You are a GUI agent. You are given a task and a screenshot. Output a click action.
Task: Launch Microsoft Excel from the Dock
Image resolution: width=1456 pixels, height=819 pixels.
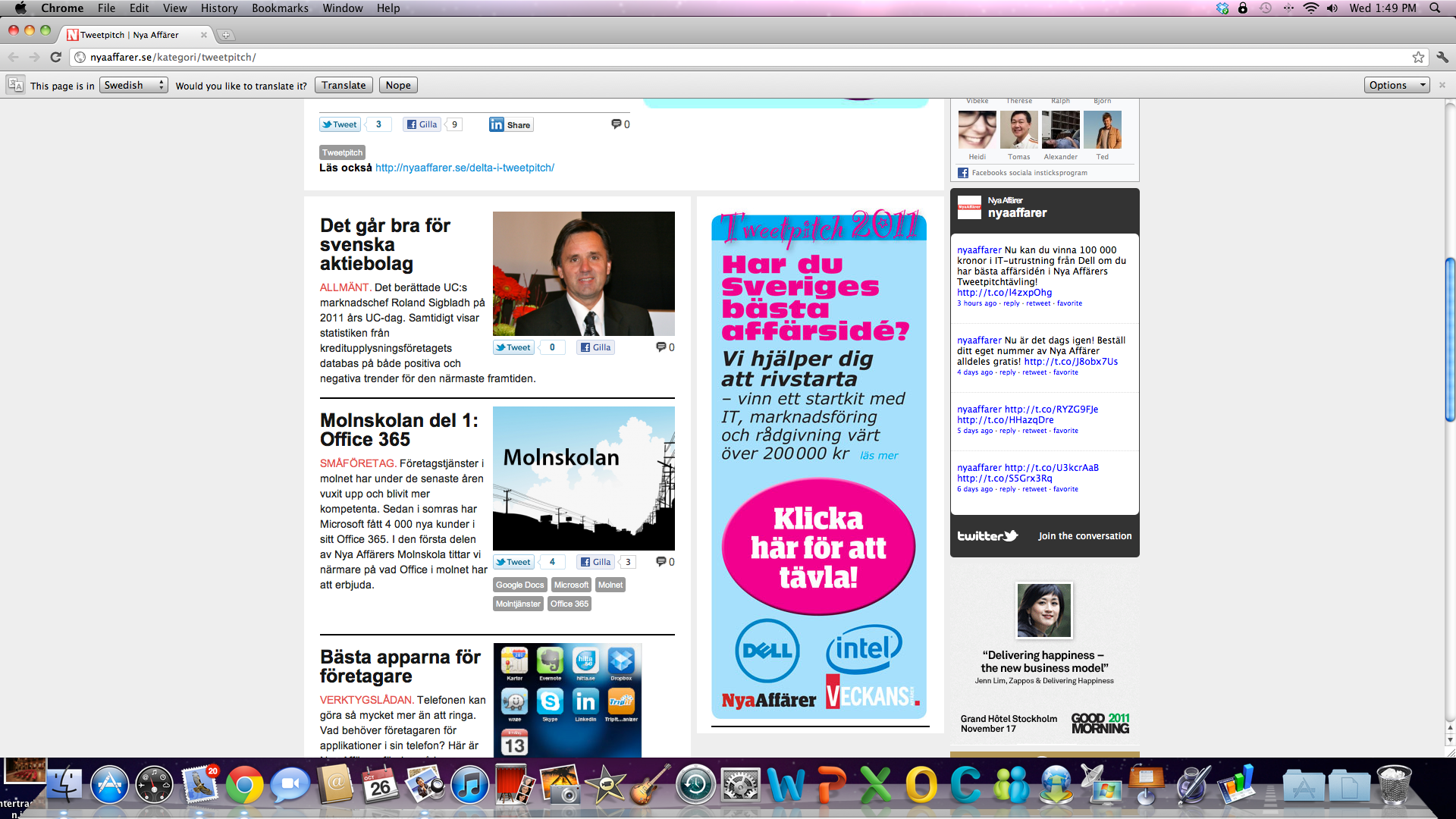(x=876, y=785)
